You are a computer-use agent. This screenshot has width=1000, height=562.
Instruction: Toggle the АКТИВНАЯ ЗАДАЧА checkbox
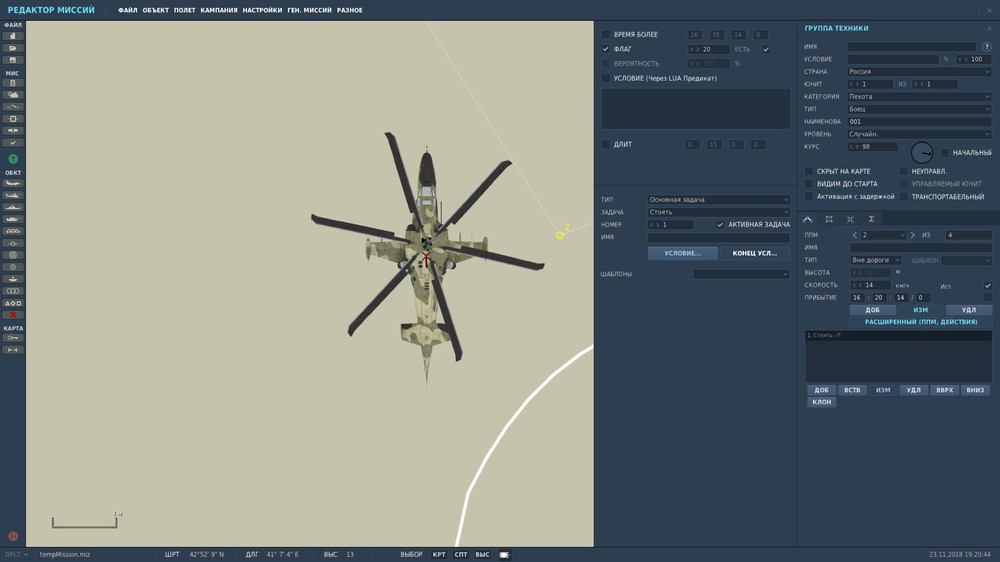point(720,225)
